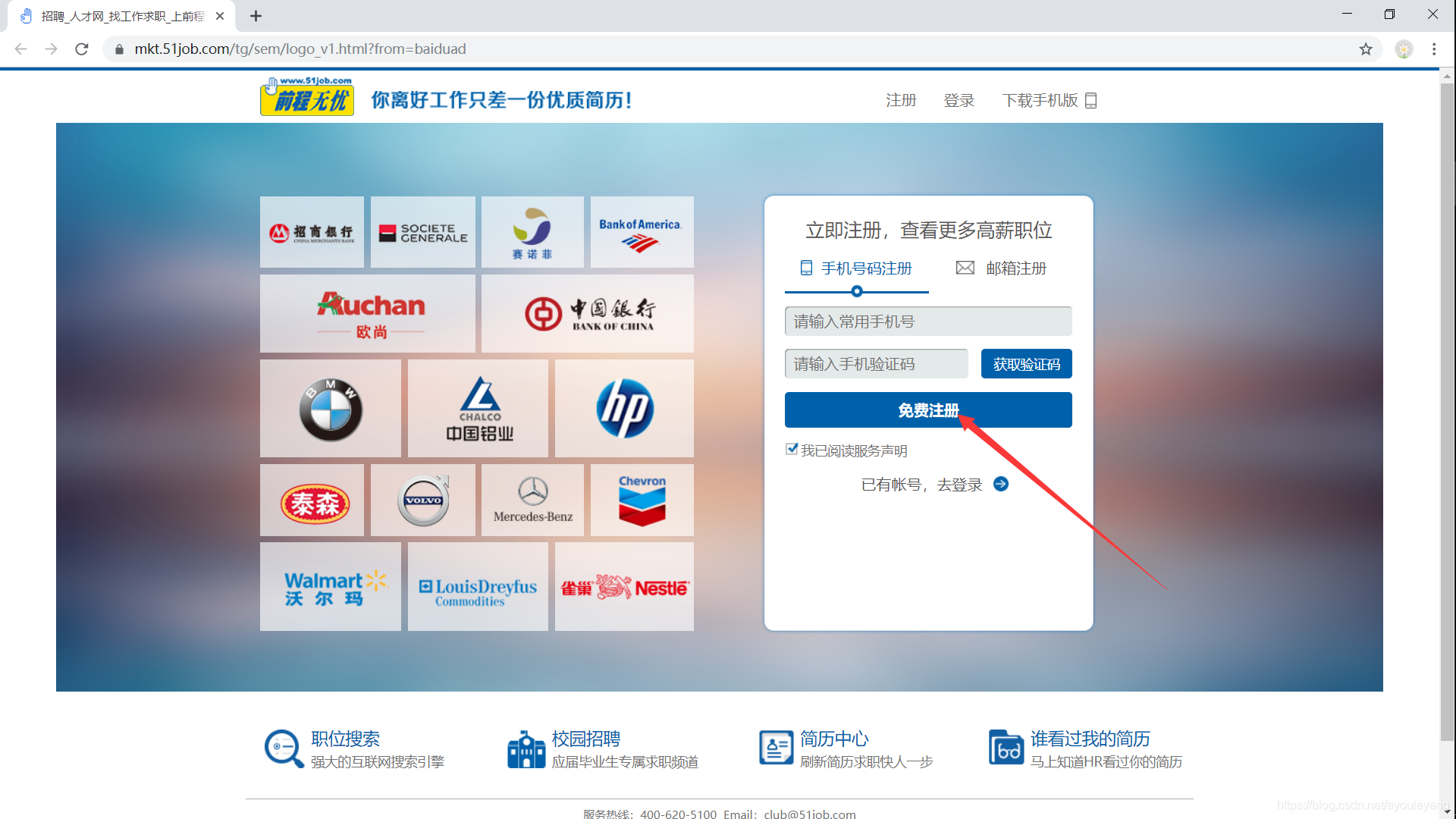
Task: Click 下载手机版 link
Action: pyautogui.click(x=1040, y=100)
